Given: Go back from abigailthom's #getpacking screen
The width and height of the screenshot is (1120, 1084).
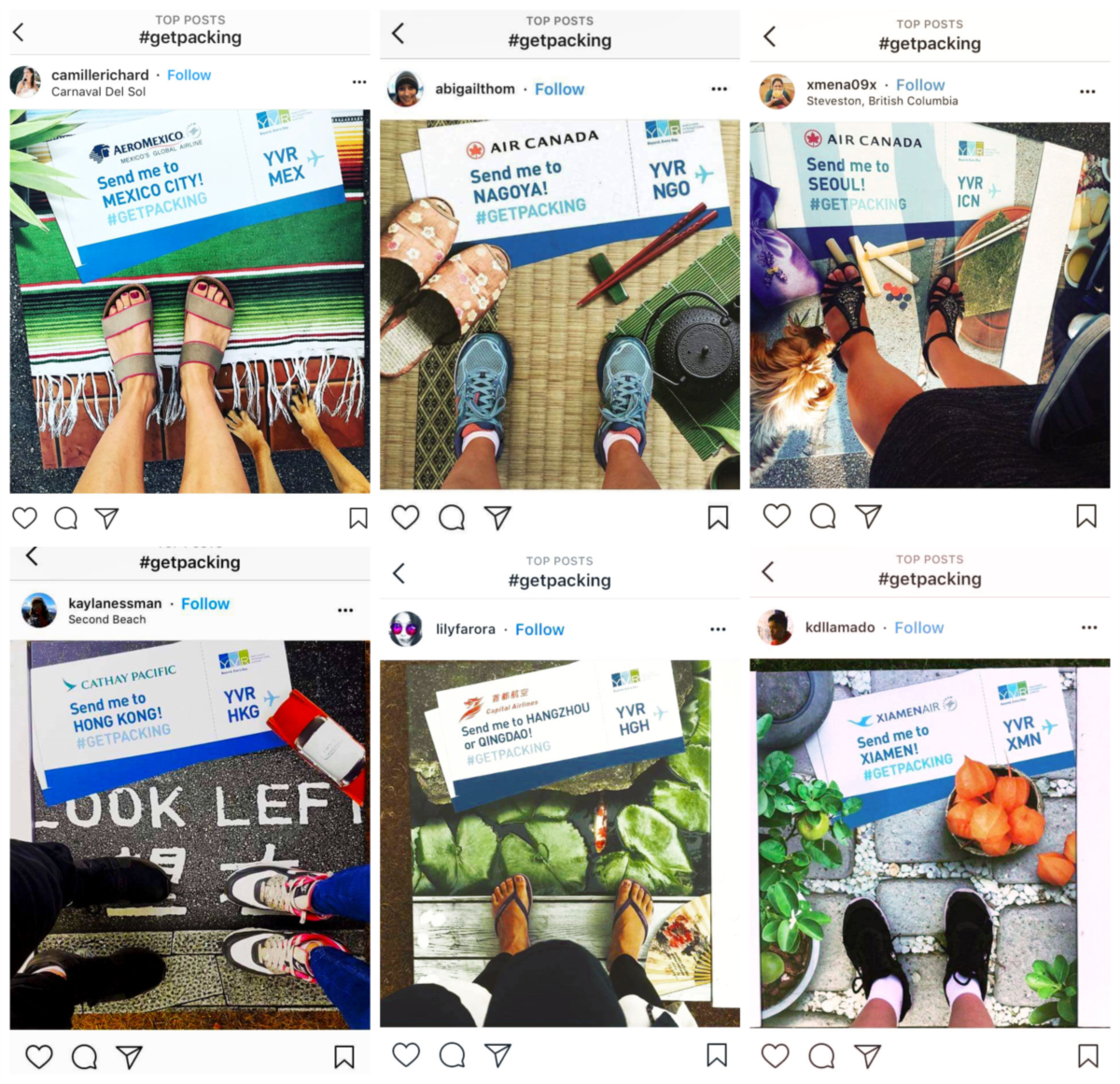Looking at the screenshot, I should (399, 35).
